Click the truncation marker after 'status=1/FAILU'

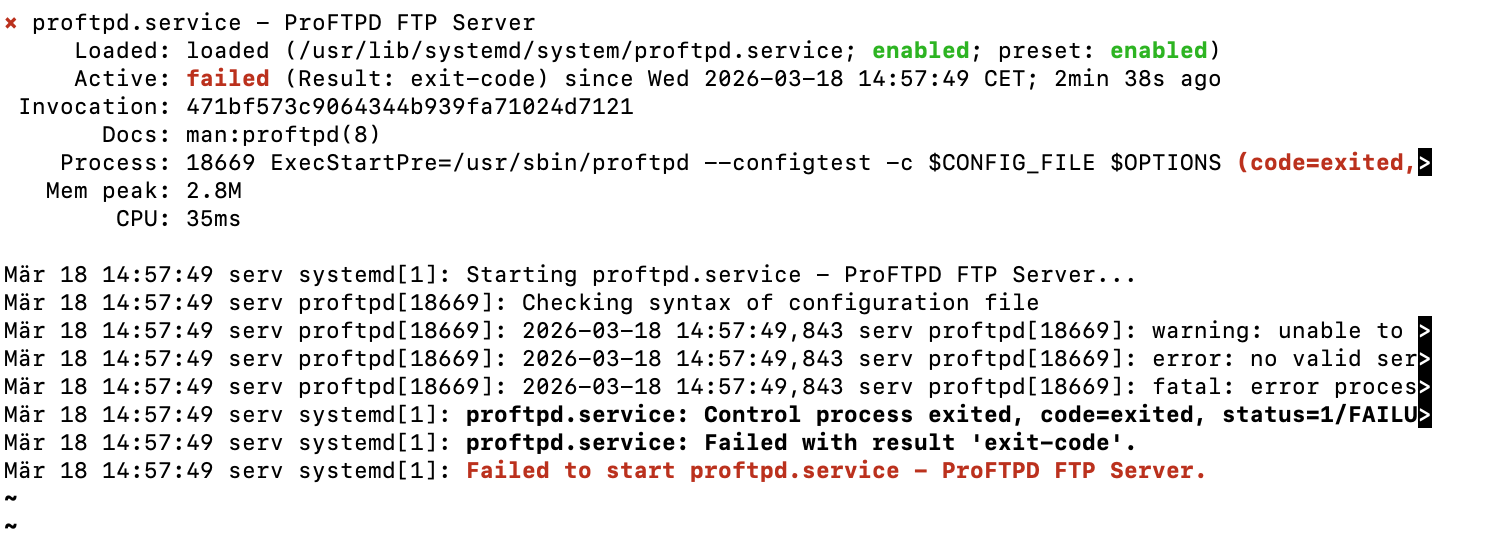tap(1425, 415)
